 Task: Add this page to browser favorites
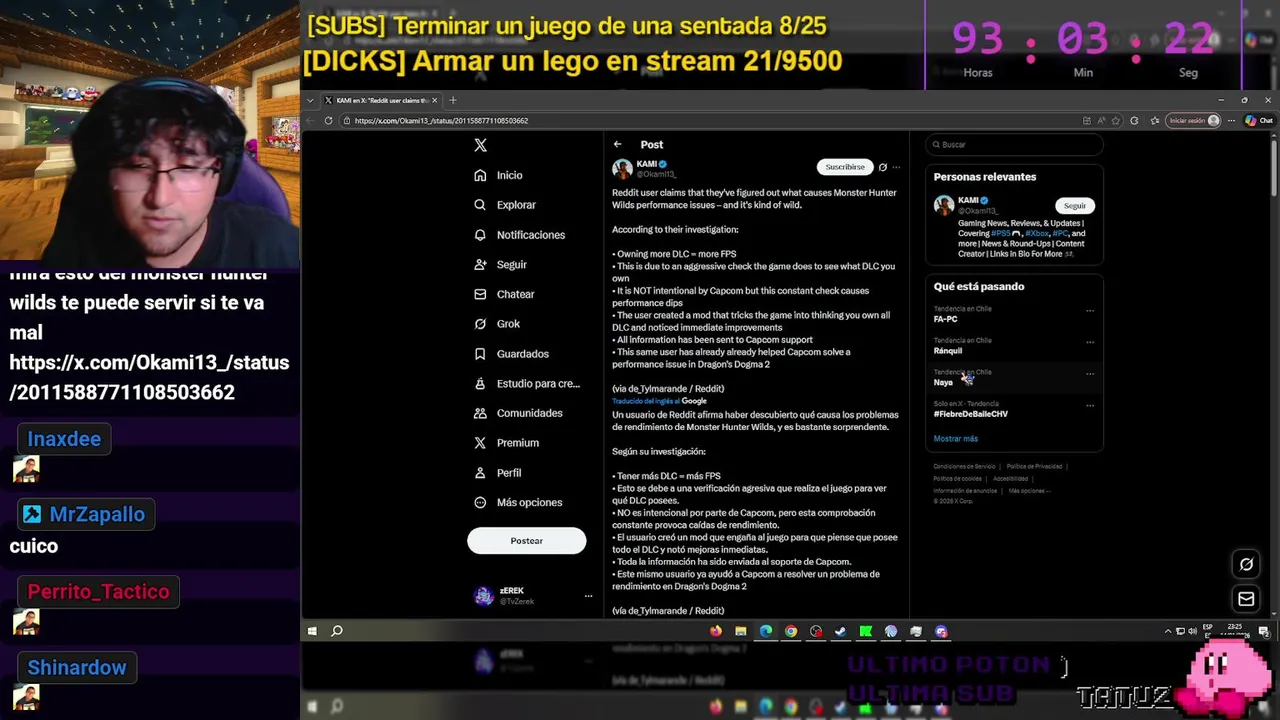coord(1116,121)
